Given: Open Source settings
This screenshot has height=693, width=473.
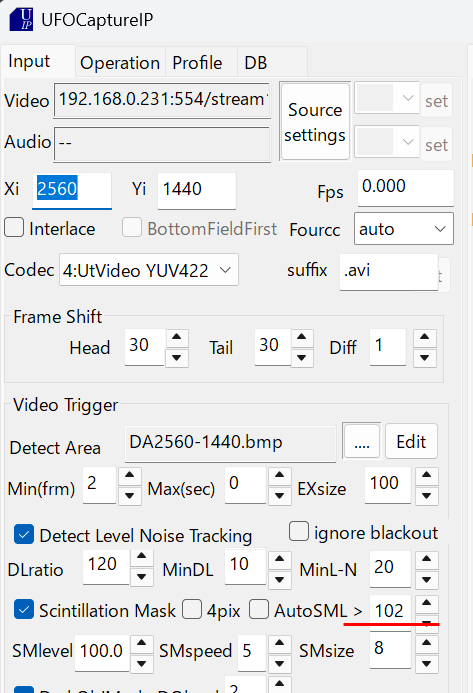Looking at the screenshot, I should [315, 122].
